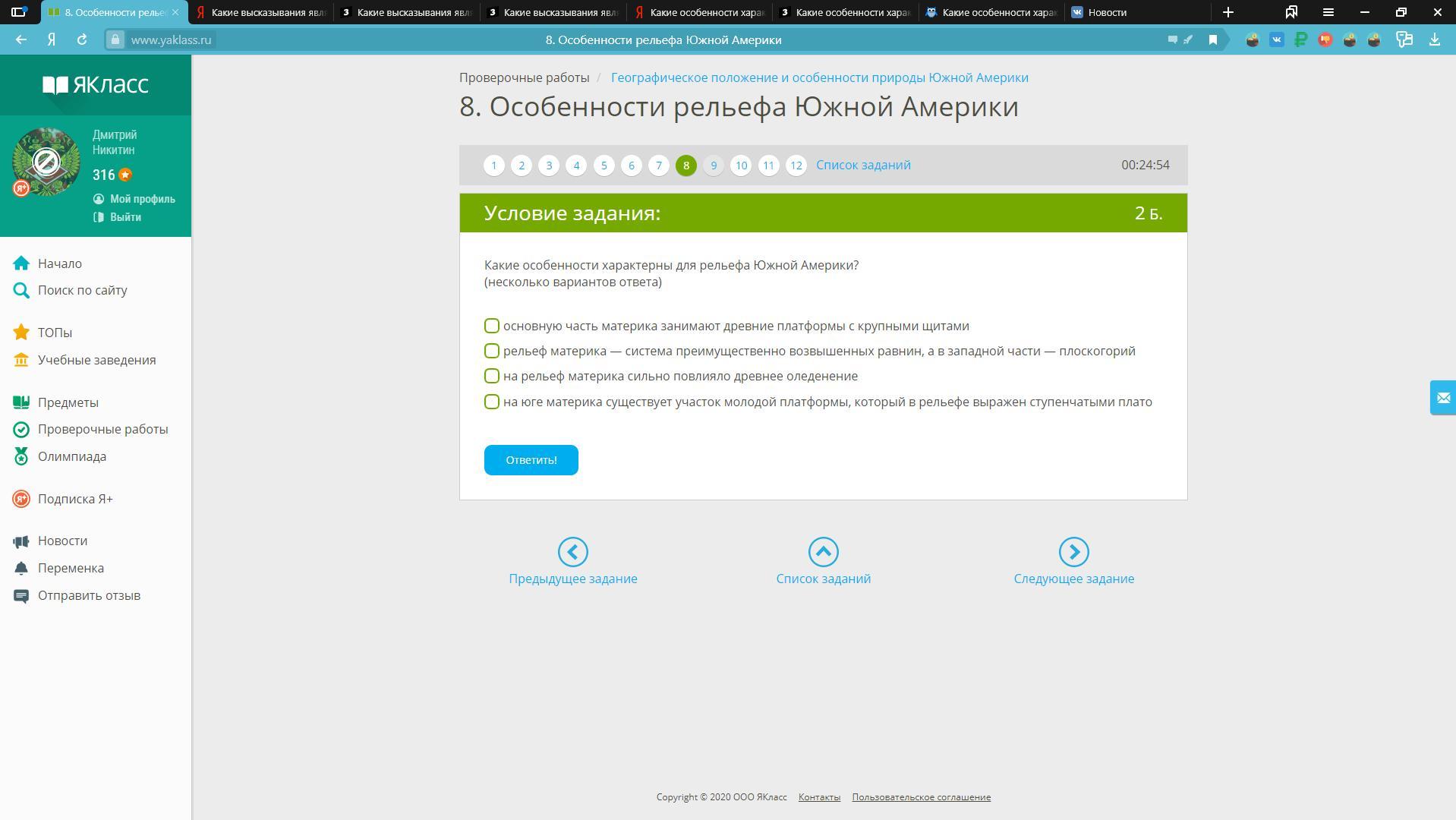Open 'Следующее задание' link
Viewport: 1456px width, 820px height.
[x=1074, y=579]
